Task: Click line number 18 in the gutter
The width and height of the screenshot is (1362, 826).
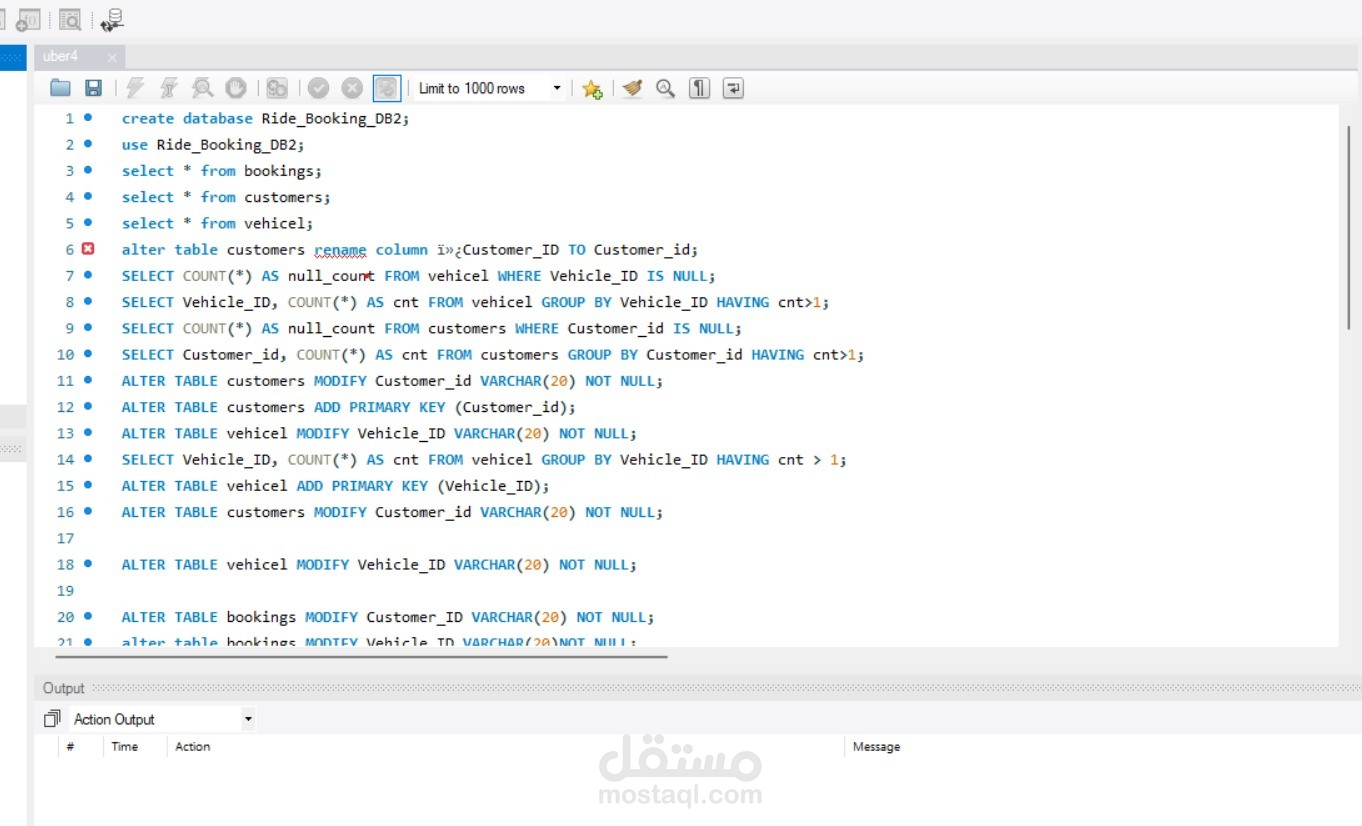Action: [66, 564]
